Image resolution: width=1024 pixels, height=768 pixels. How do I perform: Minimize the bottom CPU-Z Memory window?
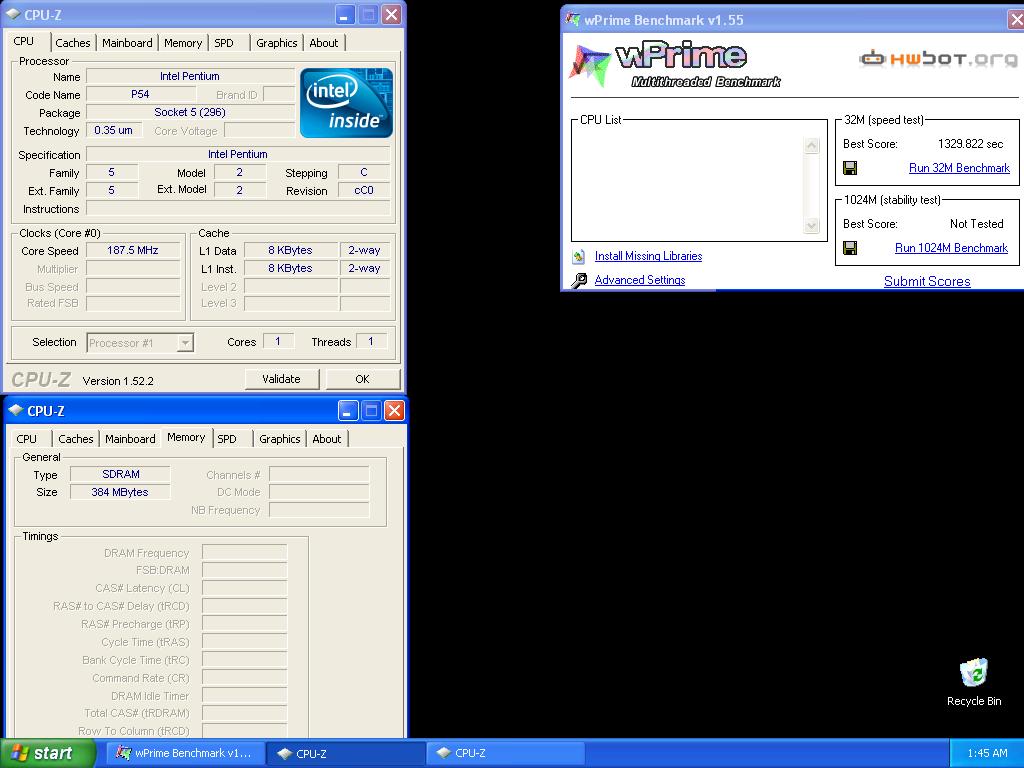(x=348, y=411)
